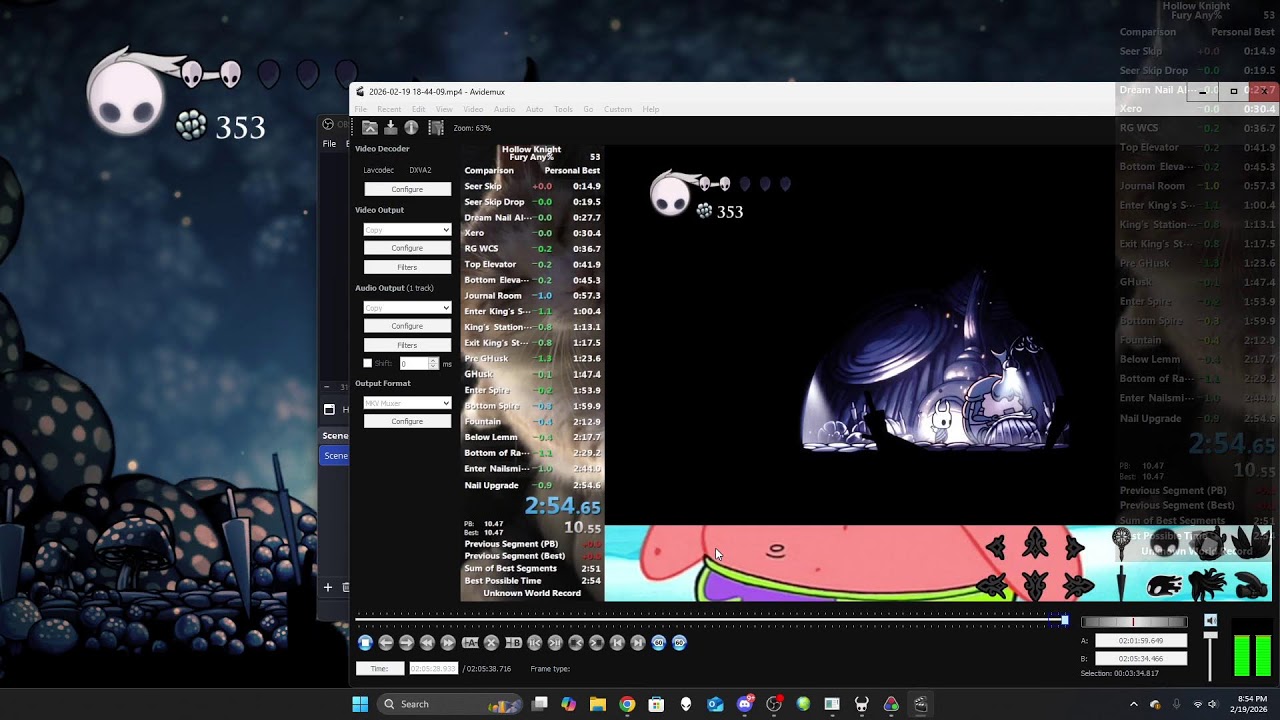Enable the audio Shift checkbox
The height and width of the screenshot is (720, 1280).
coord(367,363)
